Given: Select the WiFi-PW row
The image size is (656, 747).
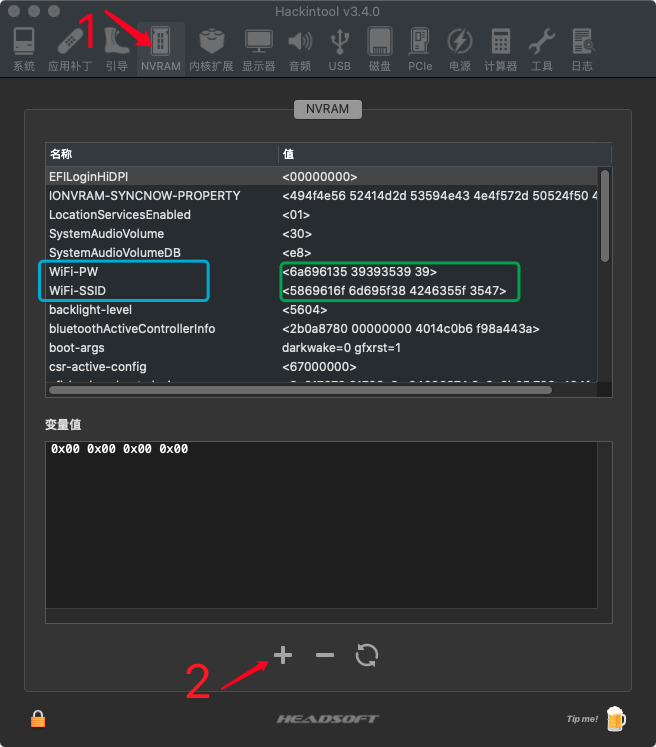Looking at the screenshot, I should pyautogui.click(x=322, y=272).
